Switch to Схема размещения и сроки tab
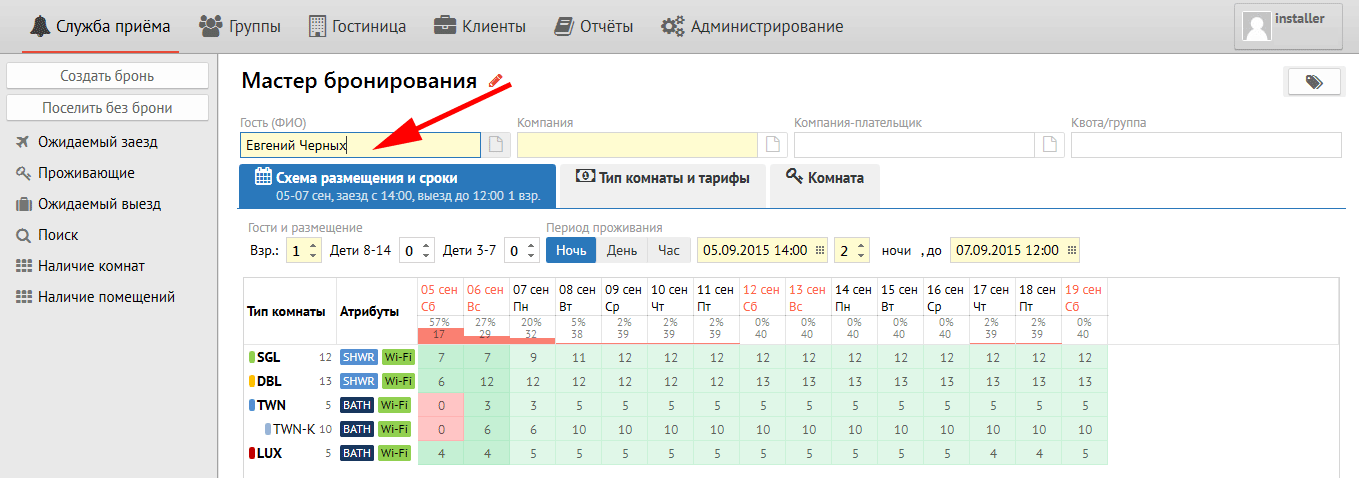 (397, 186)
